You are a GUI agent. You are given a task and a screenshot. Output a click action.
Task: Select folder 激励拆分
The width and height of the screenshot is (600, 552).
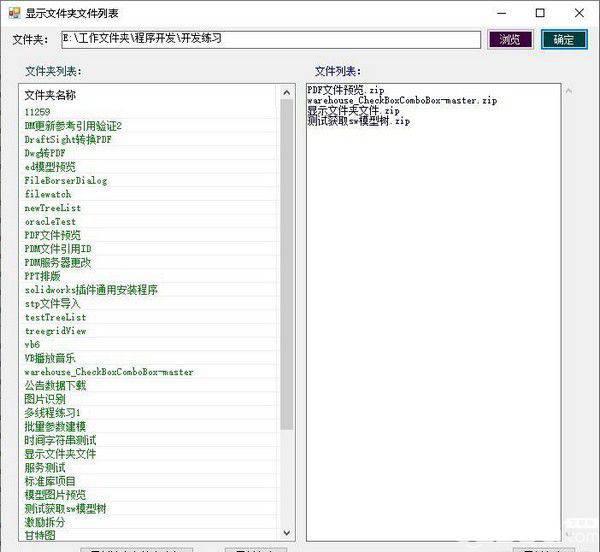point(45,522)
